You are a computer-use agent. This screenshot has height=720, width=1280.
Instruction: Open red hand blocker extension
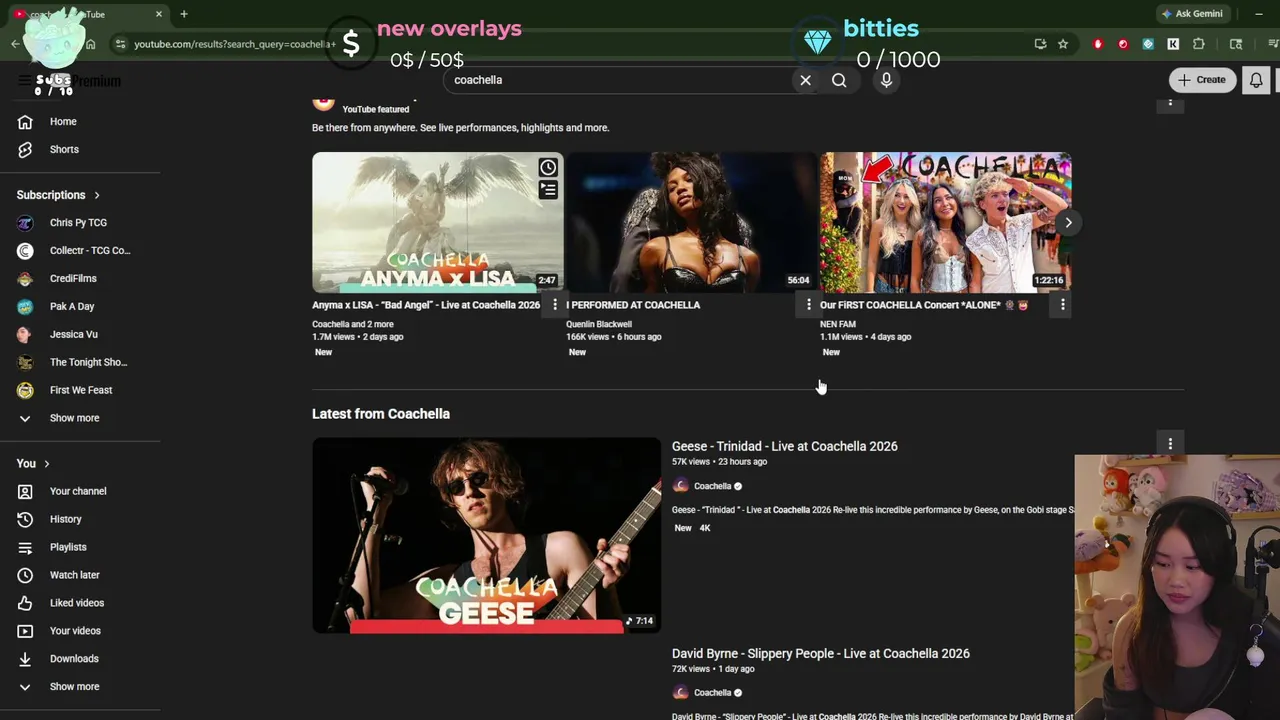coord(1098,44)
